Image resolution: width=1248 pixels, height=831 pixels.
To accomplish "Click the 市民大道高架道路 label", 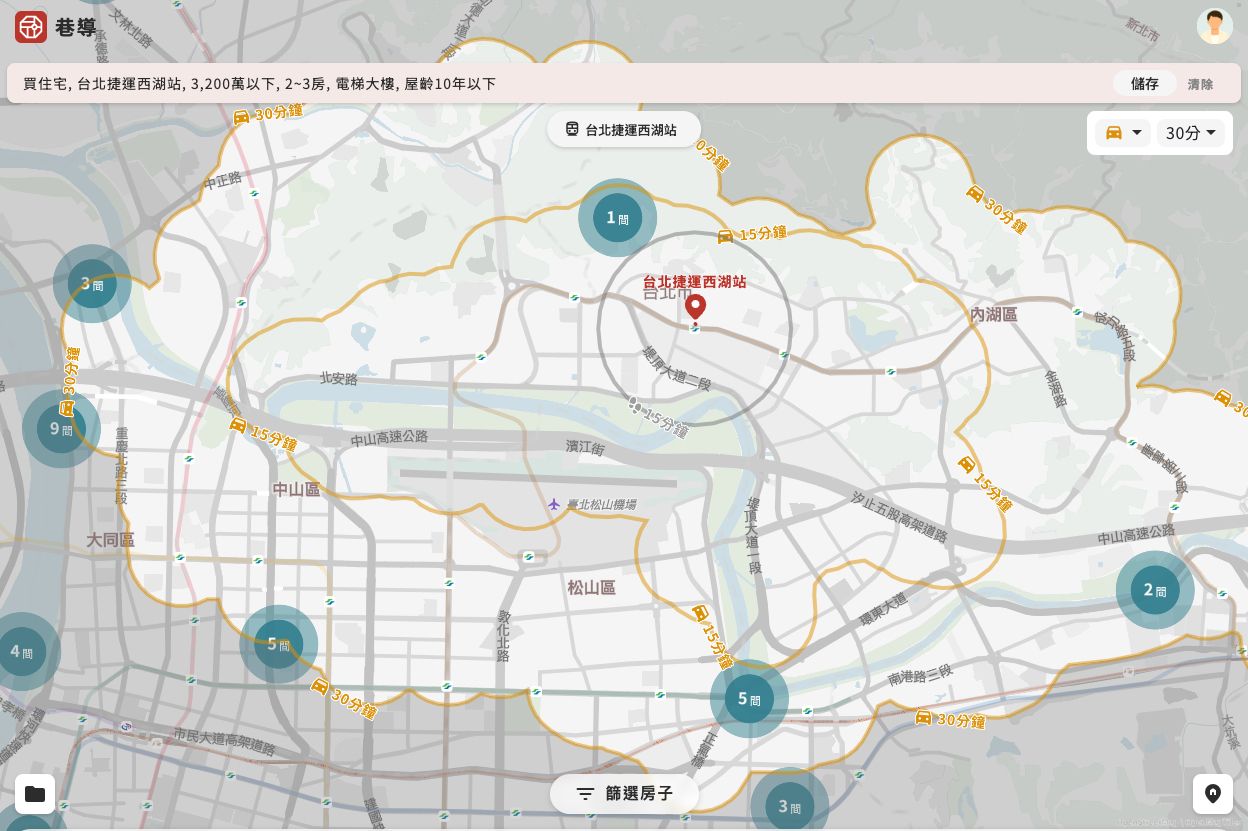I will [224, 741].
